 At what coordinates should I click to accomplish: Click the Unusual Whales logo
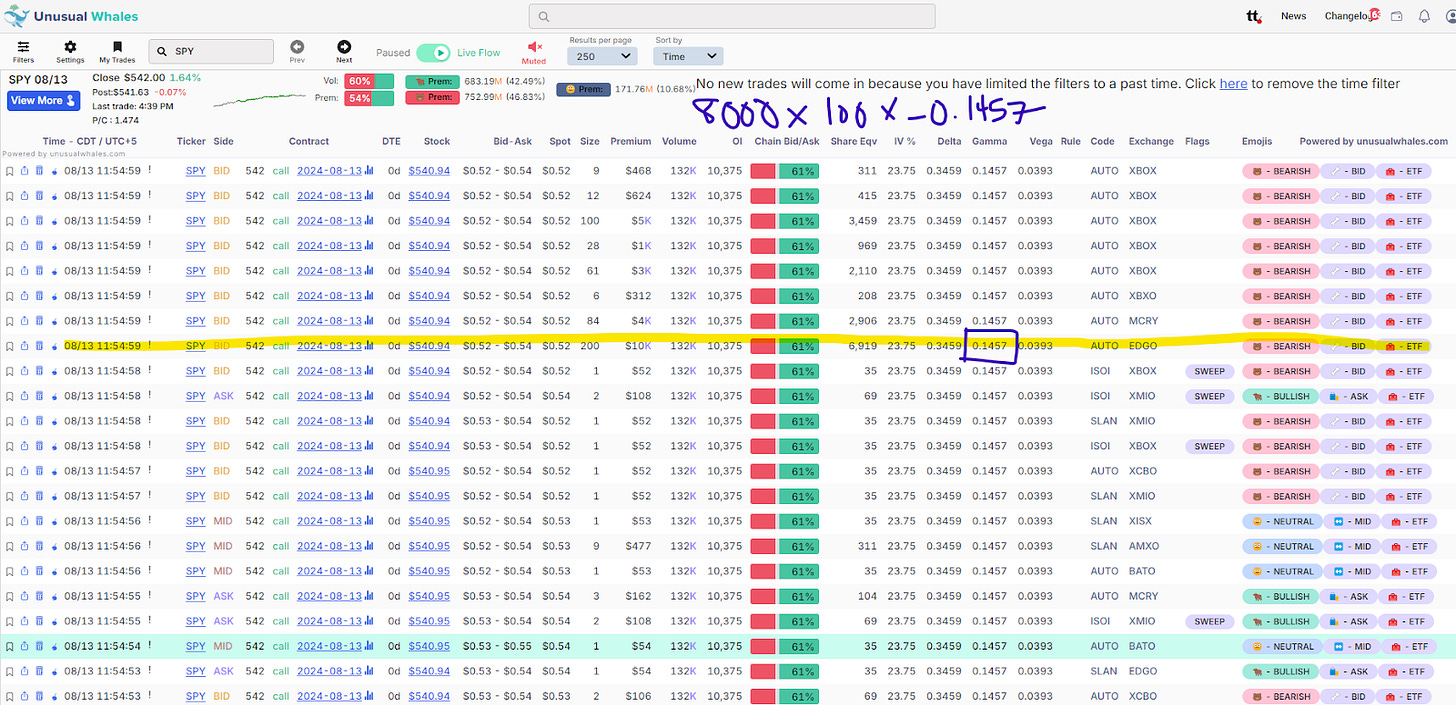click(x=70, y=16)
